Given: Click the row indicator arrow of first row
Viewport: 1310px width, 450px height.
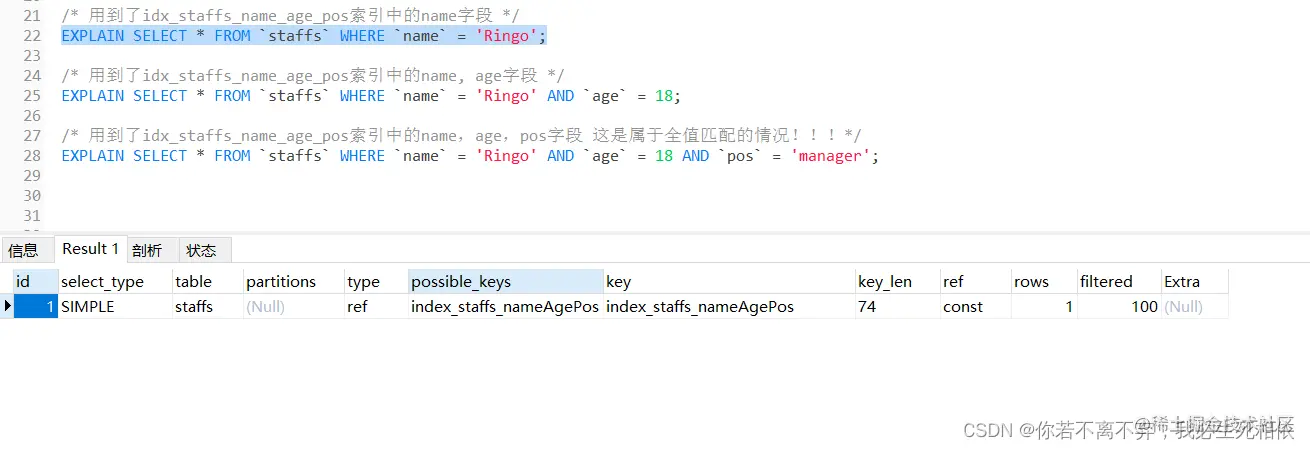Looking at the screenshot, I should [7, 307].
